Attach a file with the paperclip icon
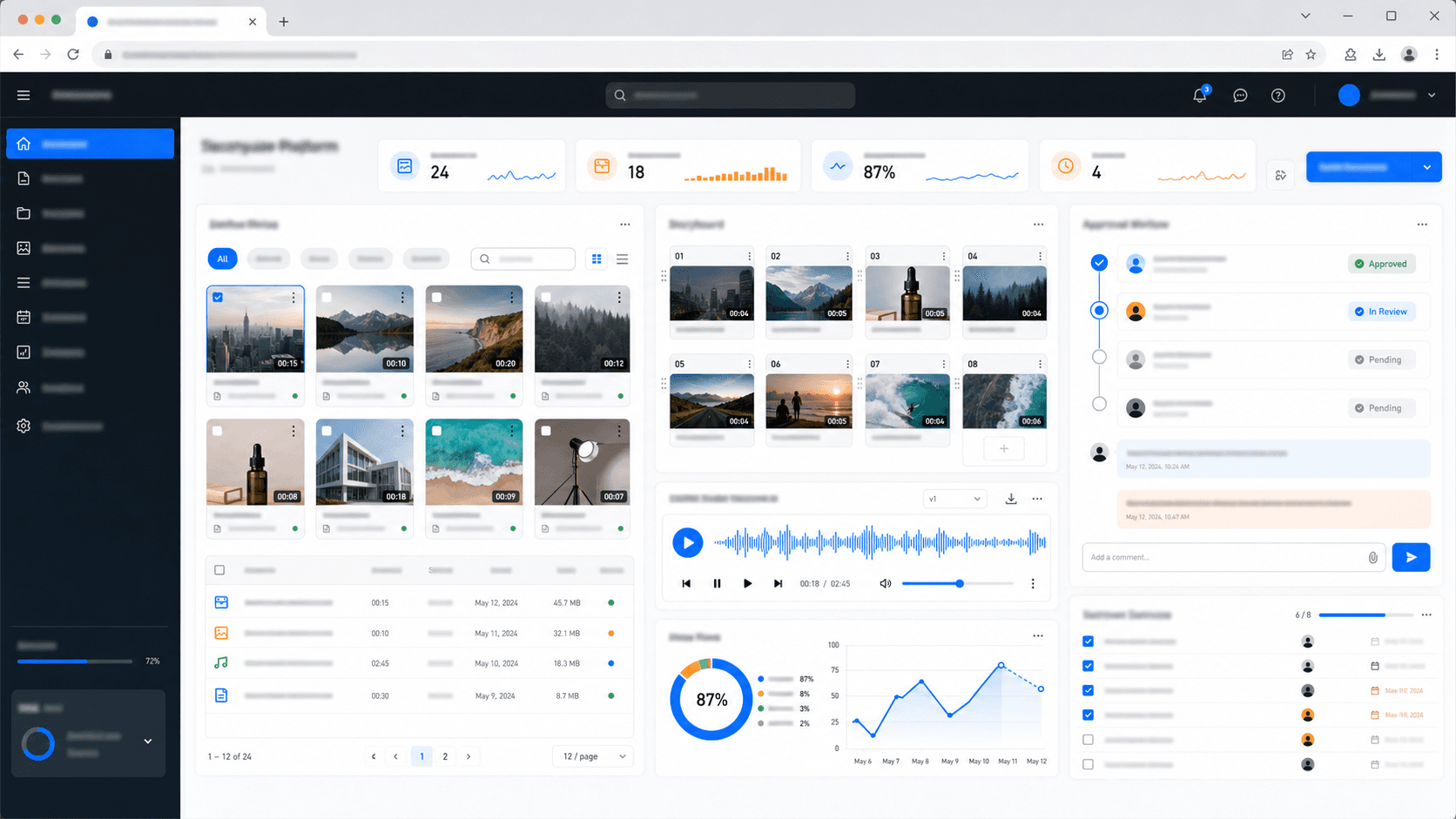This screenshot has width=1456, height=819. click(x=1373, y=557)
